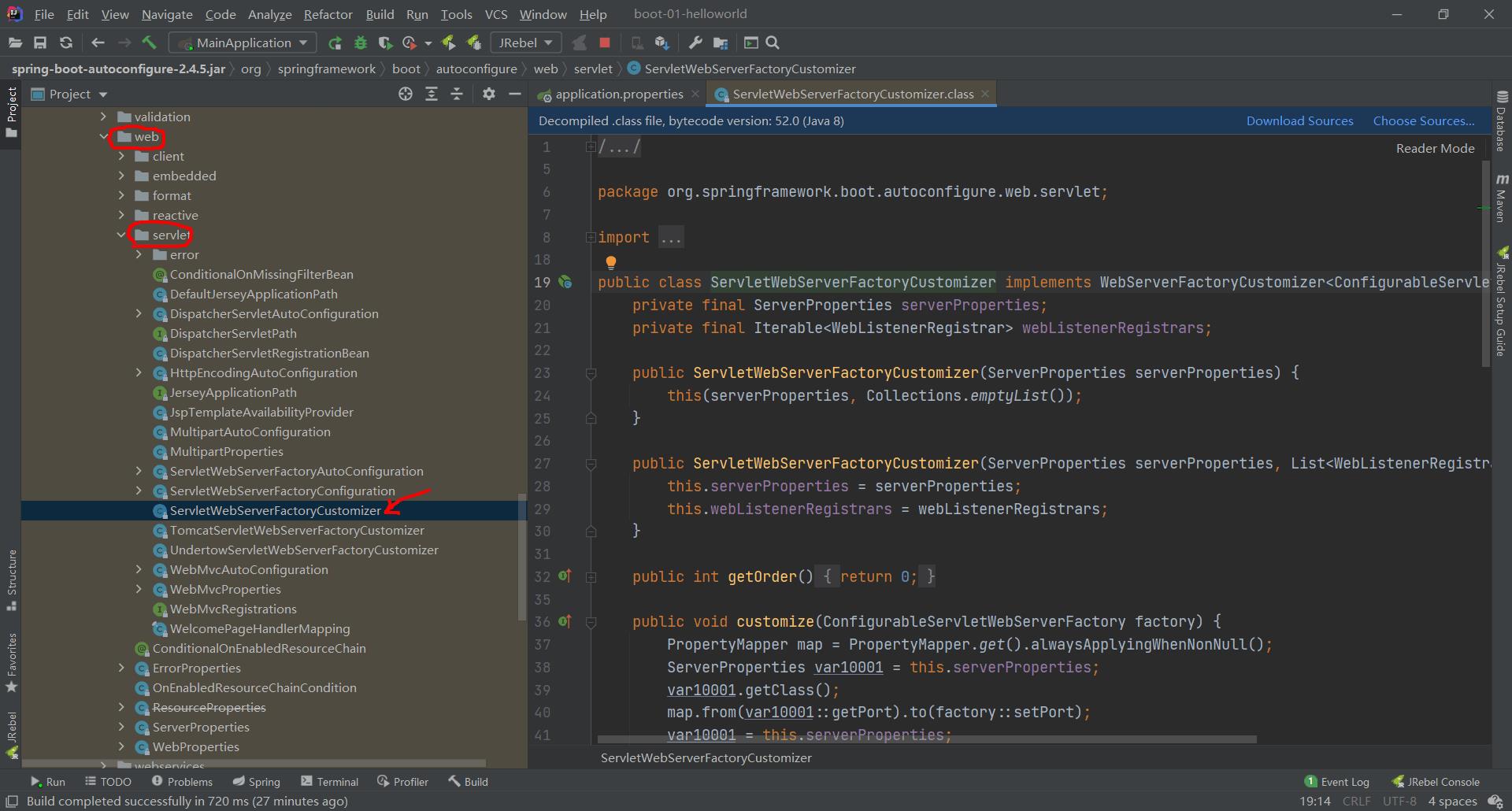
Task: Click the editor horizontal scrollbar
Action: coord(927,739)
